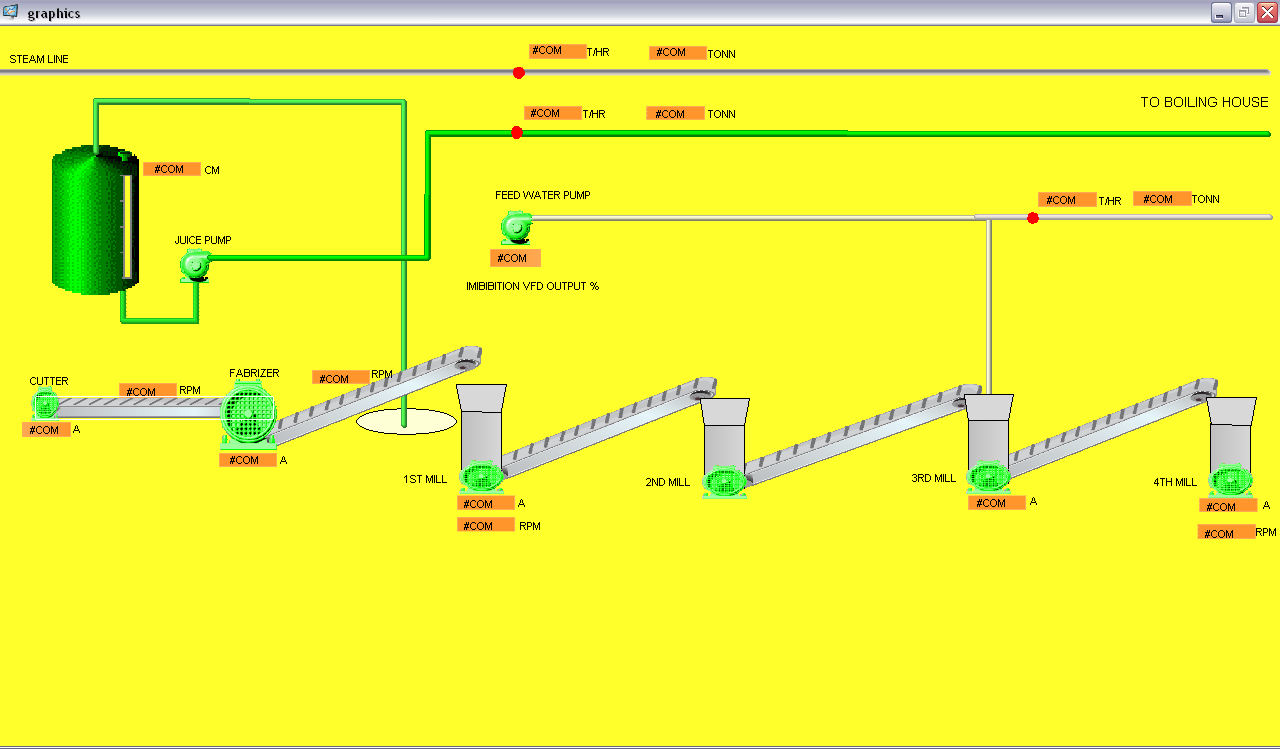The width and height of the screenshot is (1280, 749).
Task: Minimize the graphics window
Action: tap(1221, 12)
